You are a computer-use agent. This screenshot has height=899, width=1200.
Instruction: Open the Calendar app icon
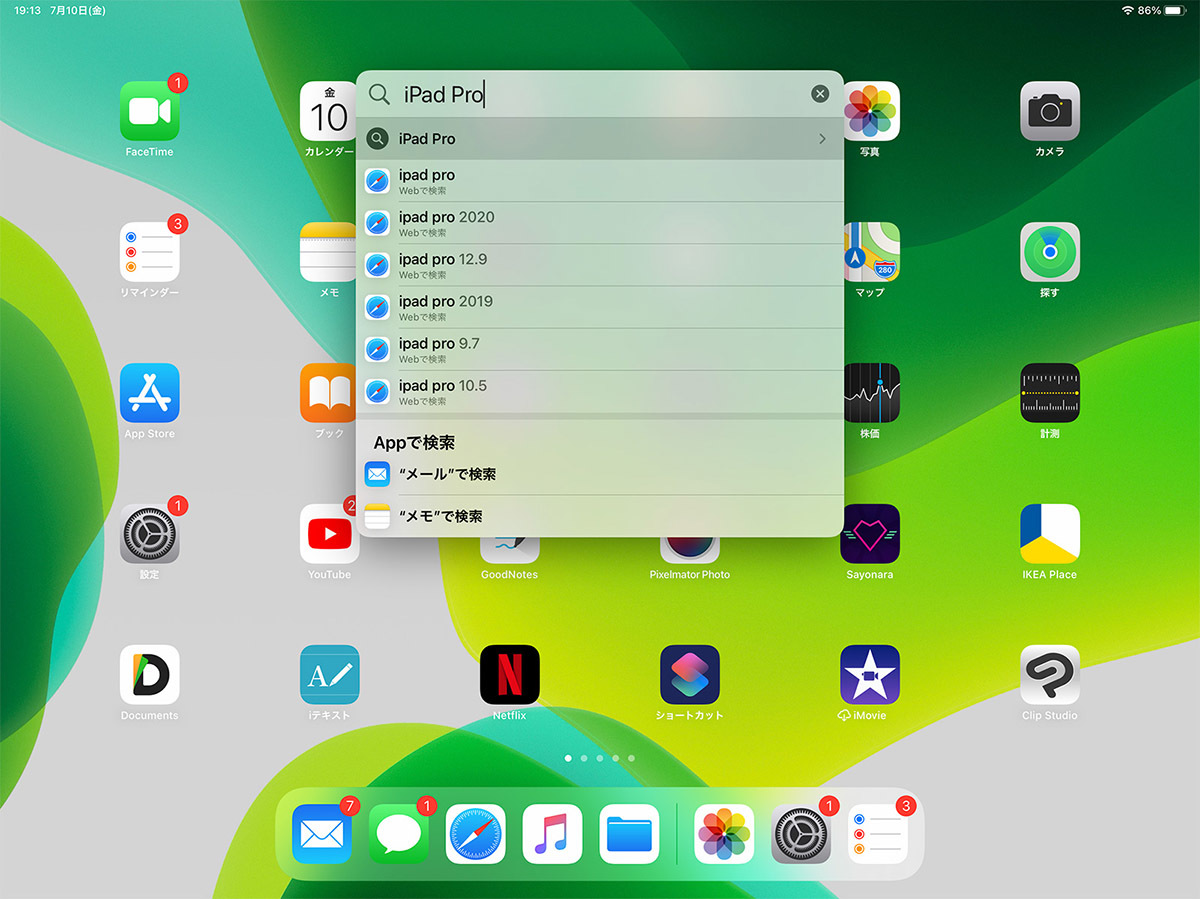click(328, 111)
